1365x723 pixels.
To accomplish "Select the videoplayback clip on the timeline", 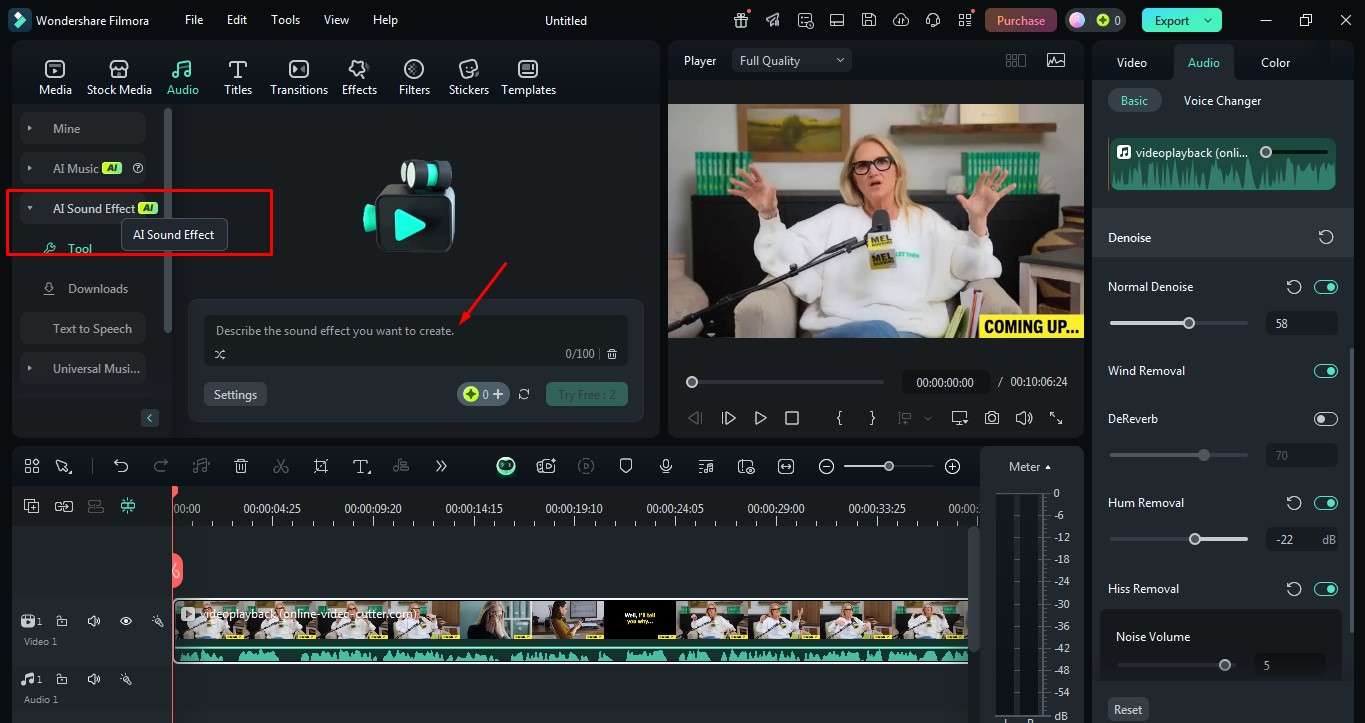I will tap(571, 630).
